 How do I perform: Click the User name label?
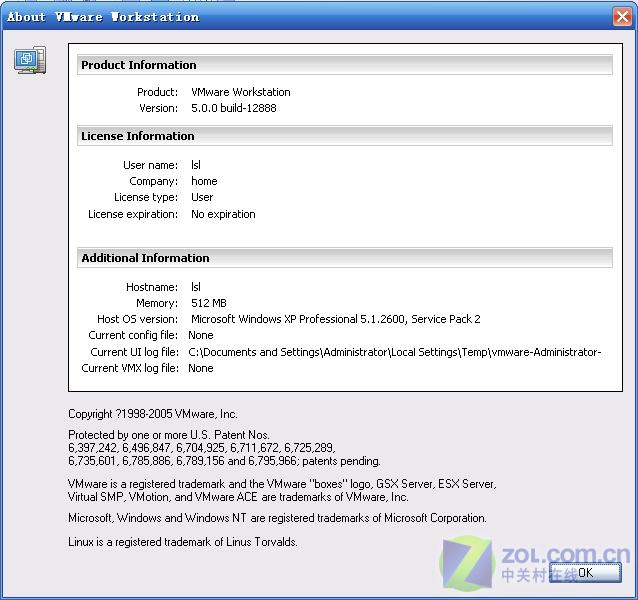(151, 165)
